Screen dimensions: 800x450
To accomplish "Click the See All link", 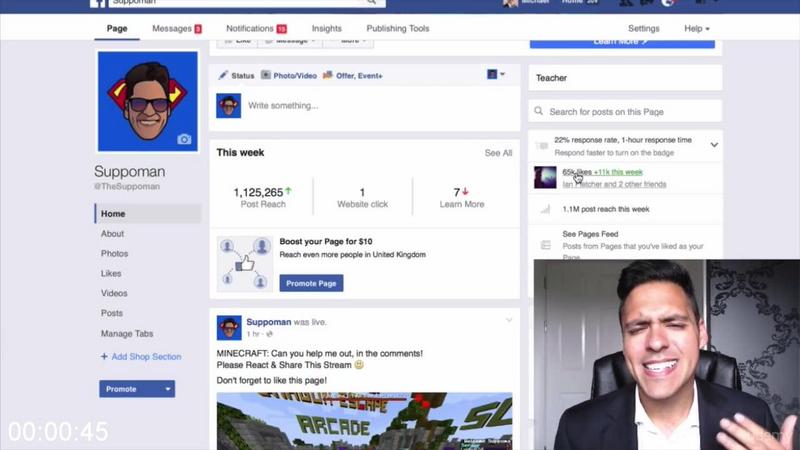I will point(498,153).
